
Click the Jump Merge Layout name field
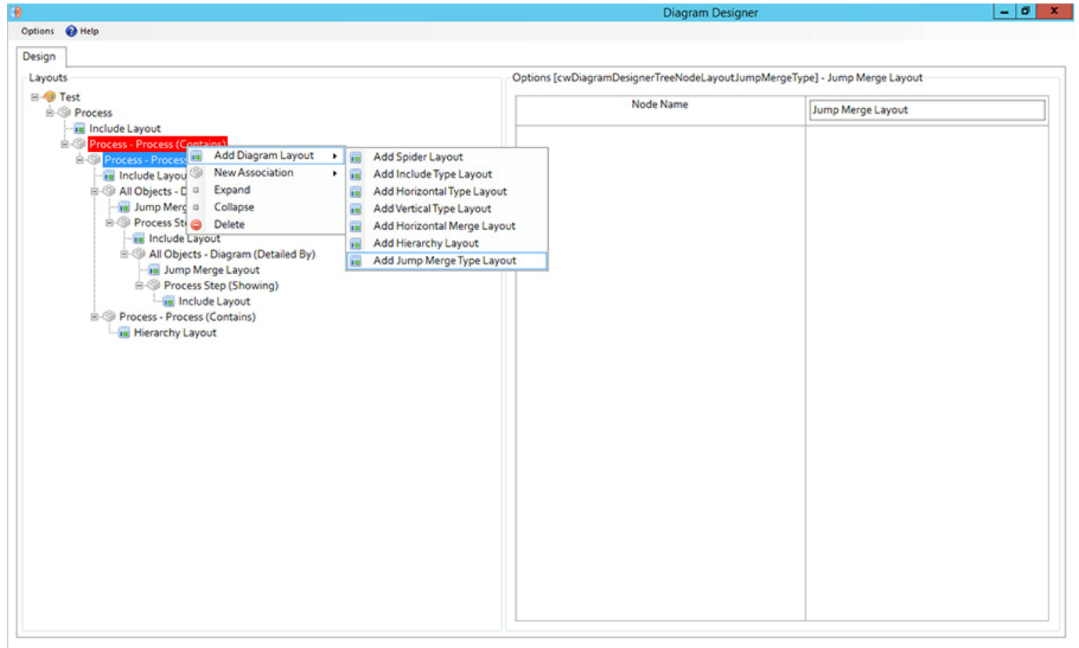926,110
